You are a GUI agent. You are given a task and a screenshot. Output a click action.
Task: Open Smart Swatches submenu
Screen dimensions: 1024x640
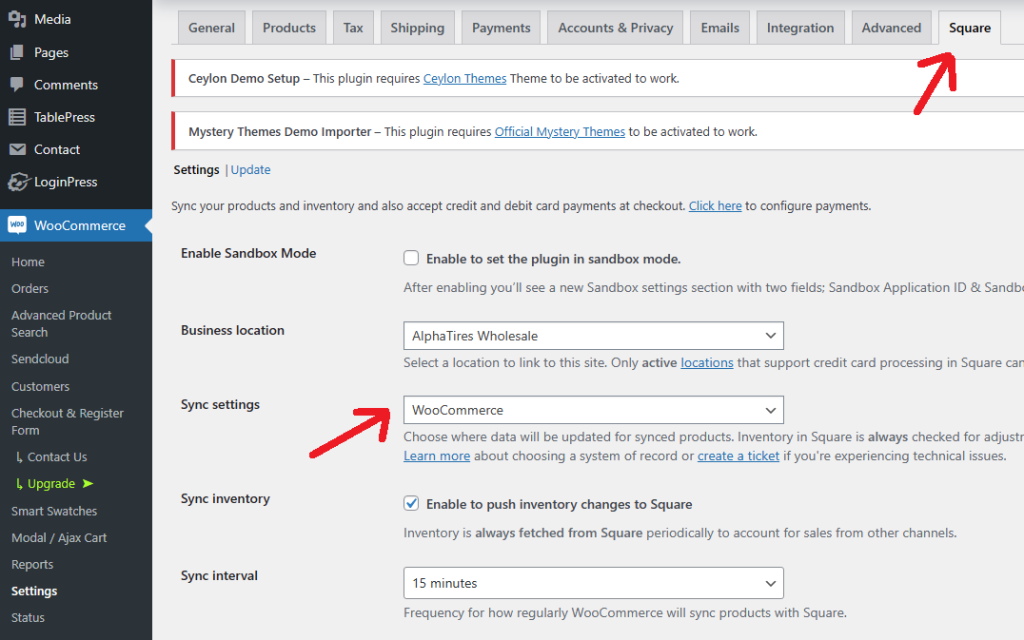(54, 511)
